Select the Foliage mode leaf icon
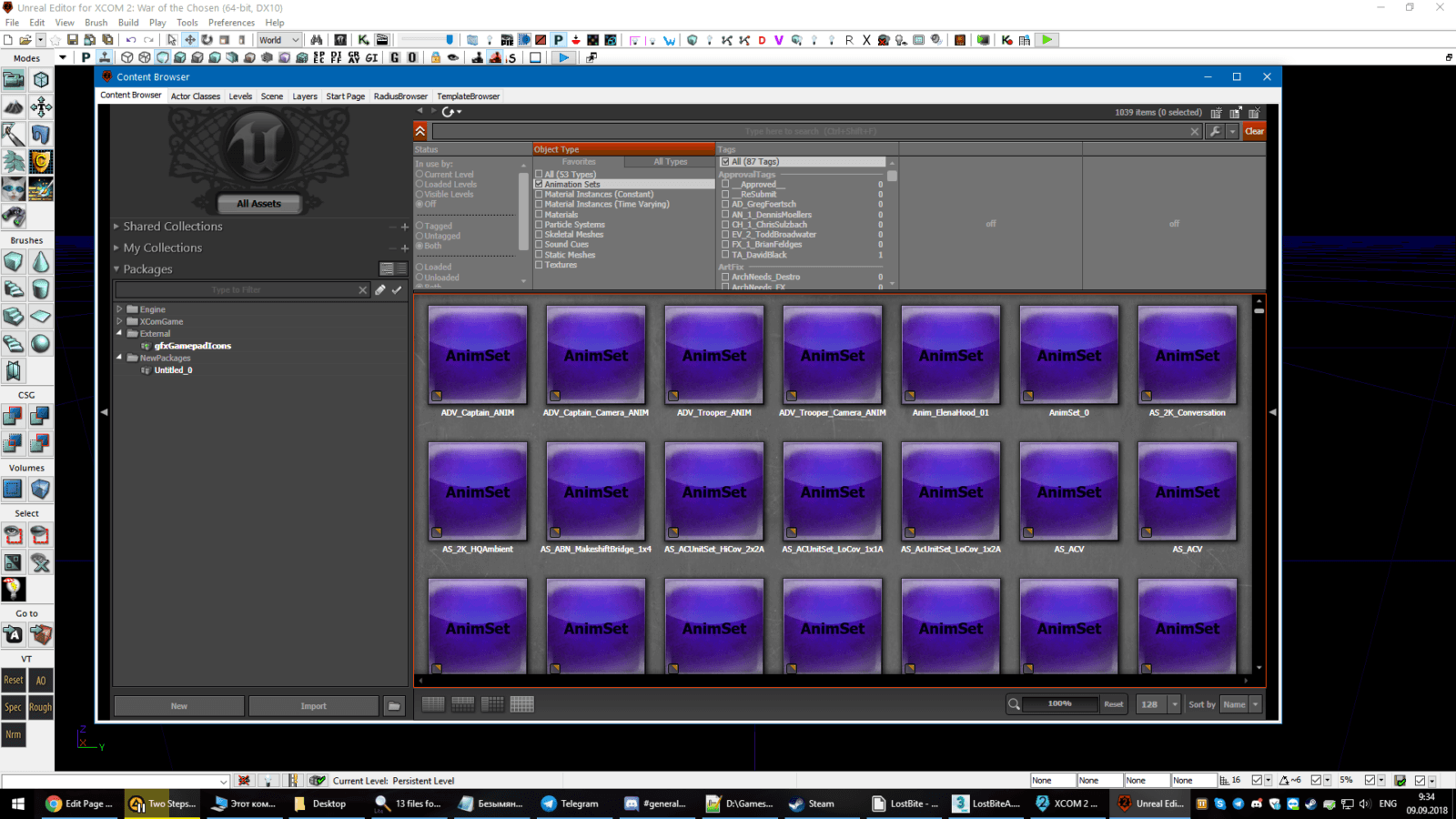This screenshot has width=1456, height=819. 14,162
